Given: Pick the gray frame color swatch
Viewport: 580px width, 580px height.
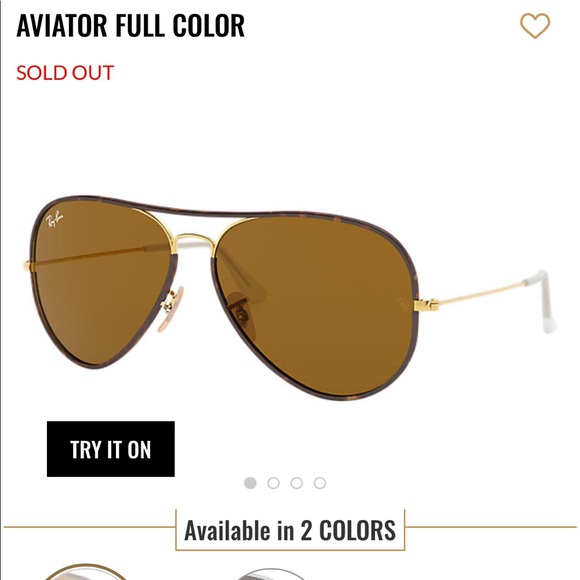Looking at the screenshot, I should point(272,574).
